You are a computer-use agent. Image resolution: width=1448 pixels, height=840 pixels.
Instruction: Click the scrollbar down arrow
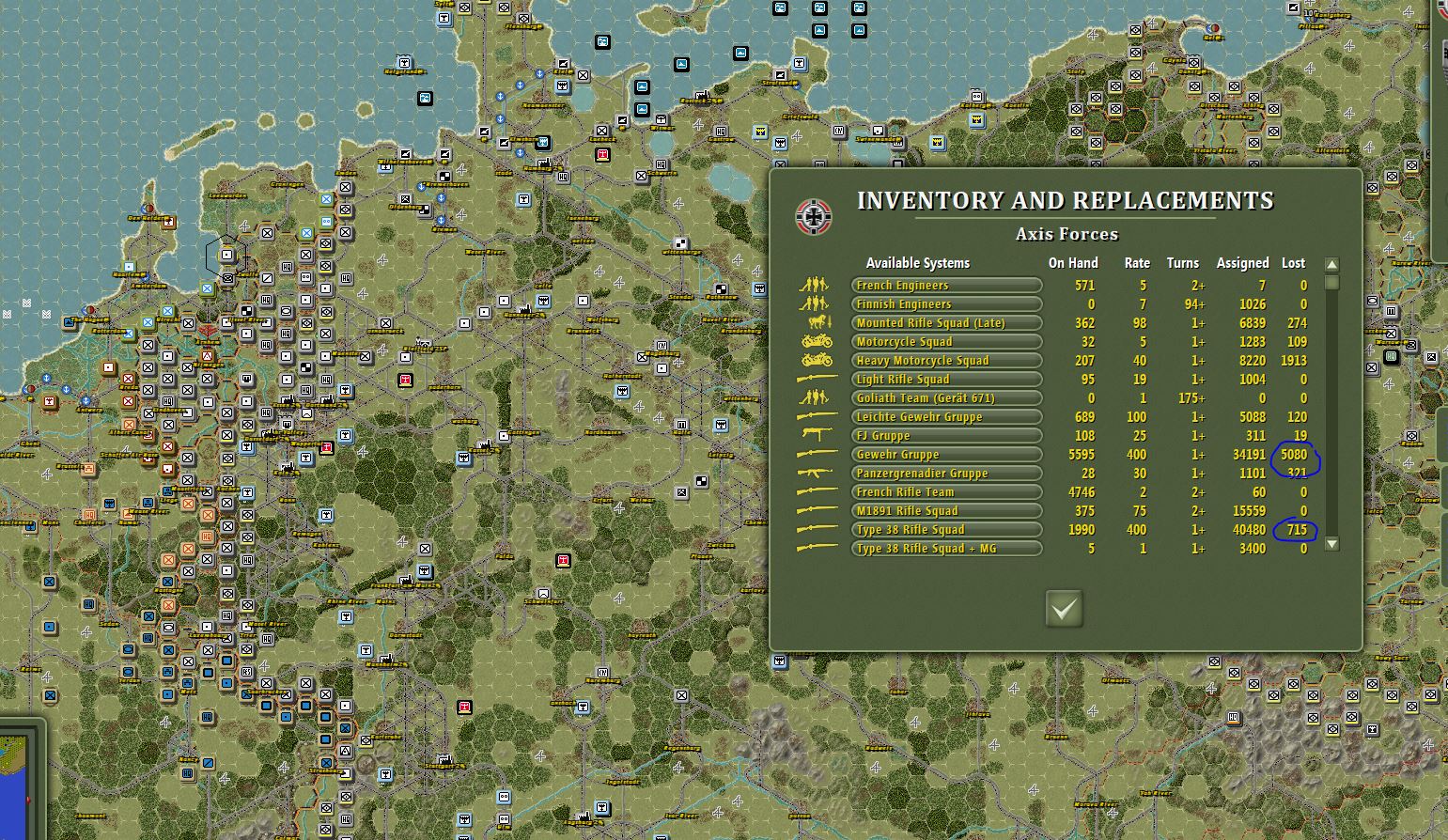[x=1331, y=545]
